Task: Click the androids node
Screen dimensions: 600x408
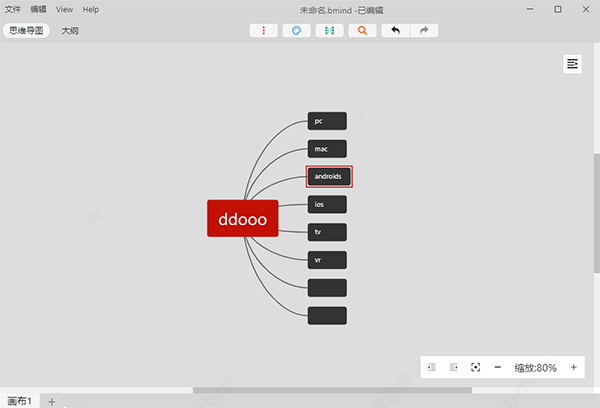Action: point(329,176)
